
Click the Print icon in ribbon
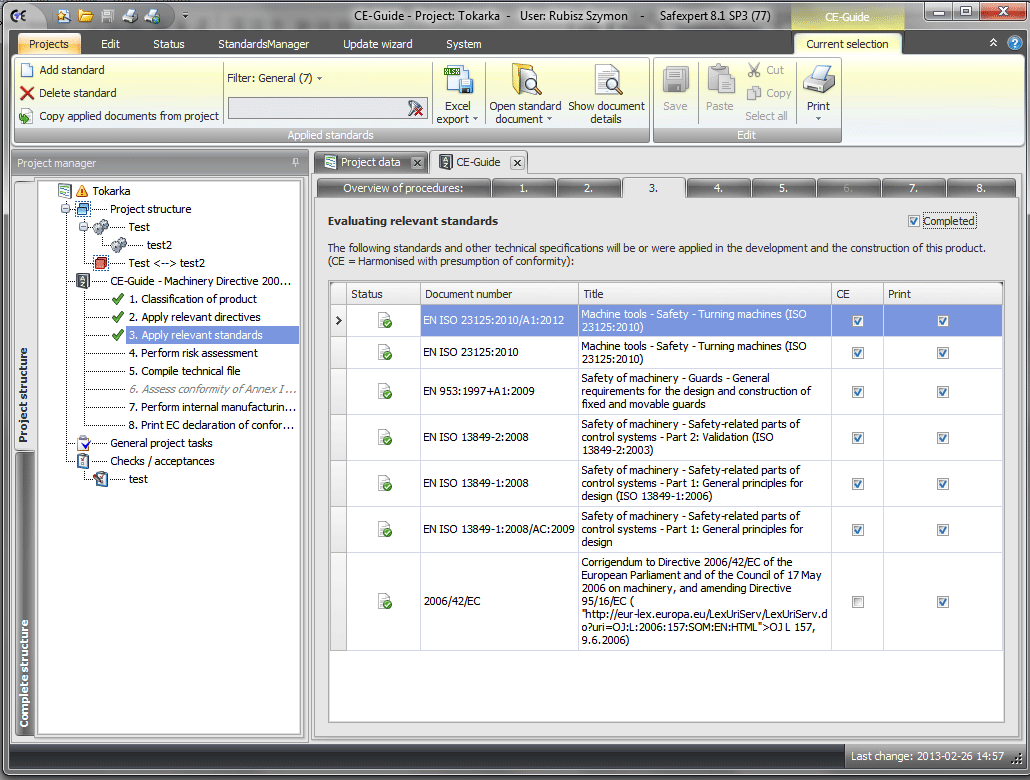[818, 80]
